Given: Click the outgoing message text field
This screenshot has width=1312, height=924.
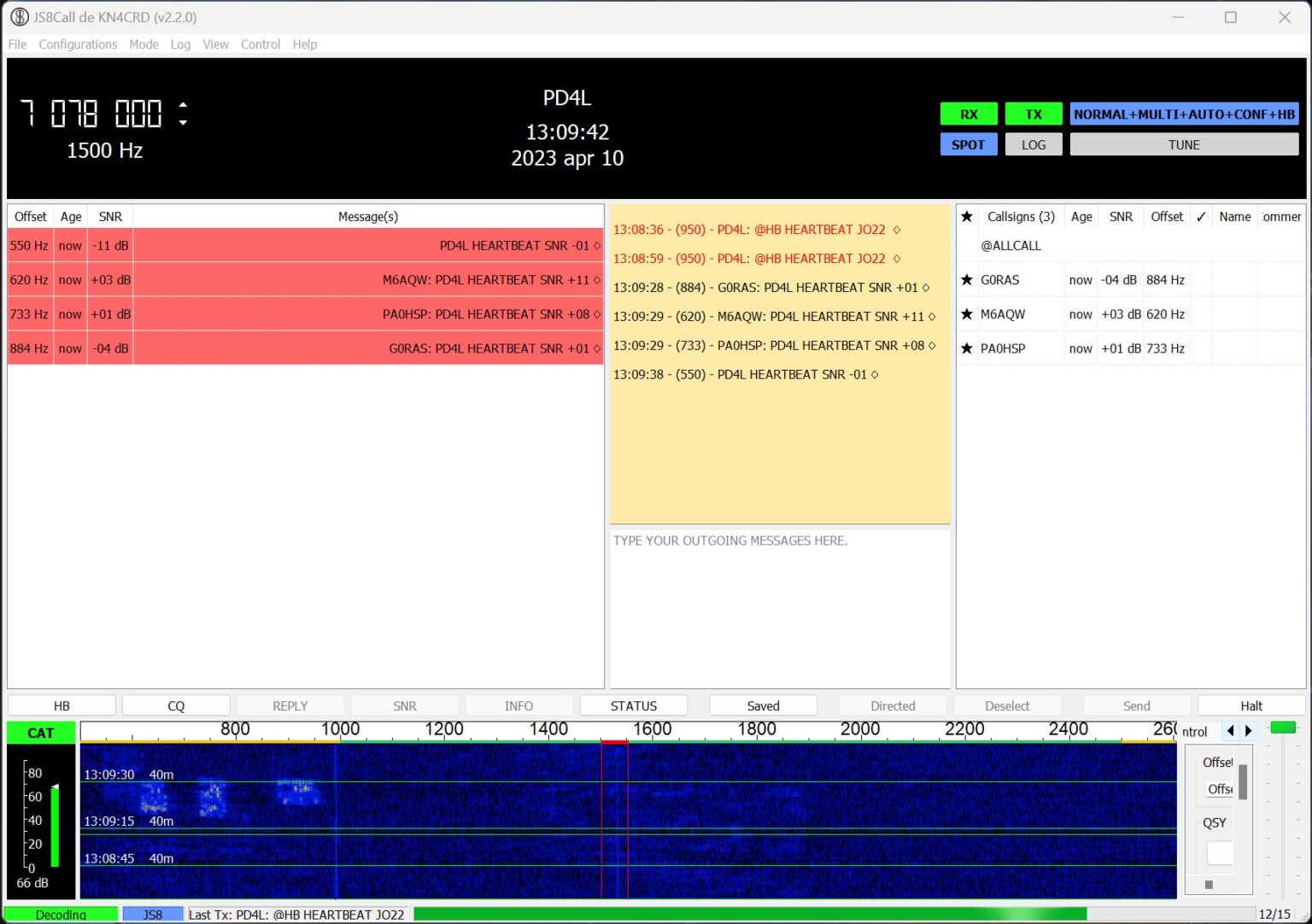Looking at the screenshot, I should pyautogui.click(x=779, y=606).
